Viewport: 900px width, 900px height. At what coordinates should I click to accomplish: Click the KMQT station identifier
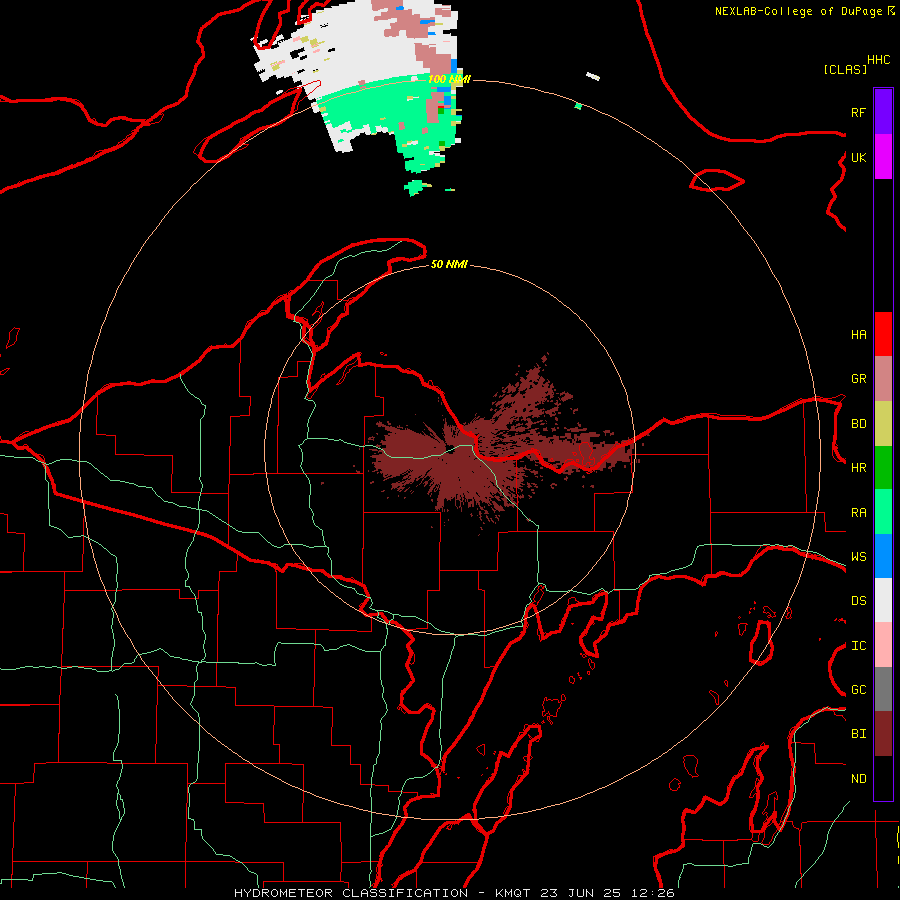[513, 893]
